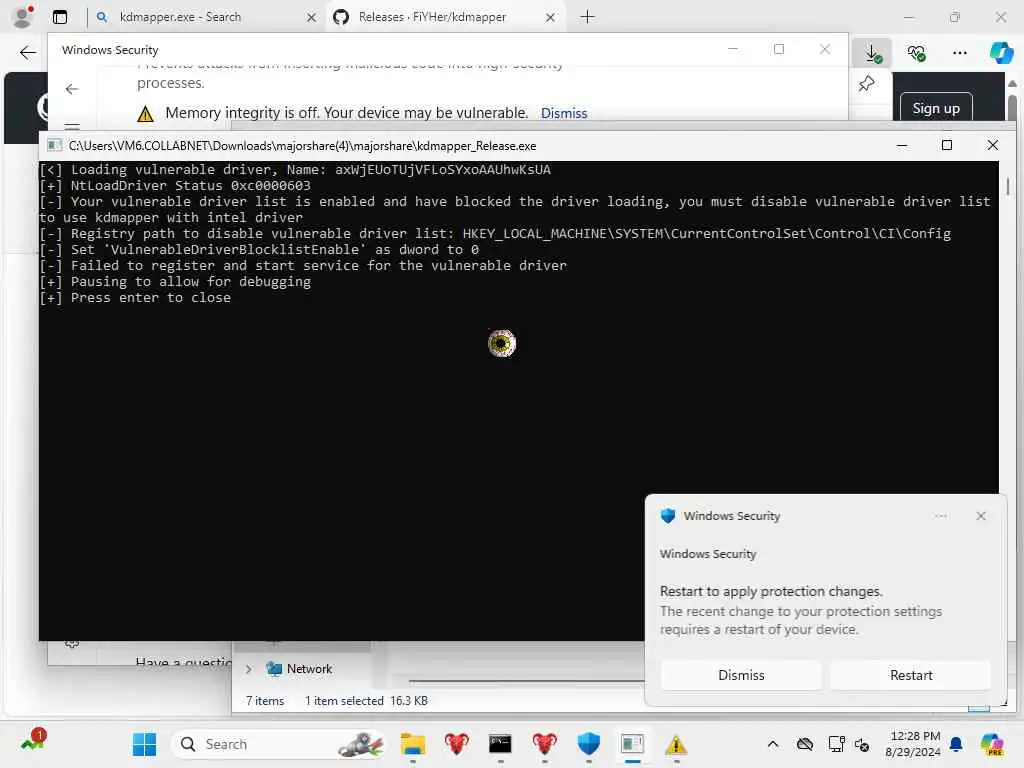
Task: Open the muted volume tray icon
Action: [x=861, y=744]
